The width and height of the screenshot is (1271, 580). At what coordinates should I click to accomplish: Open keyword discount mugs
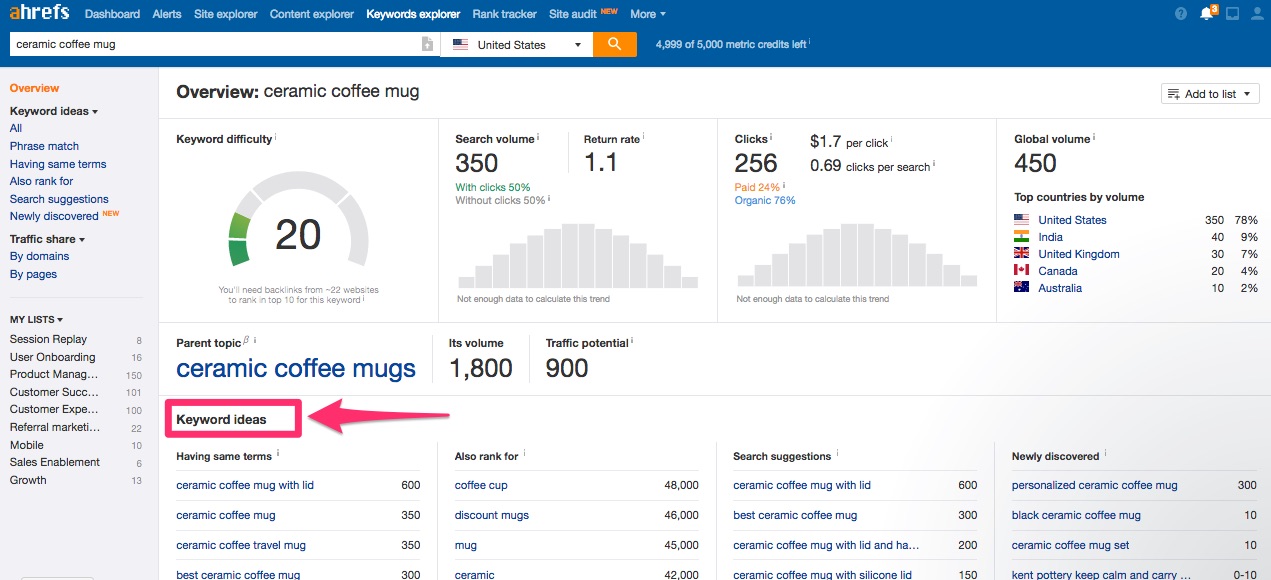[492, 515]
